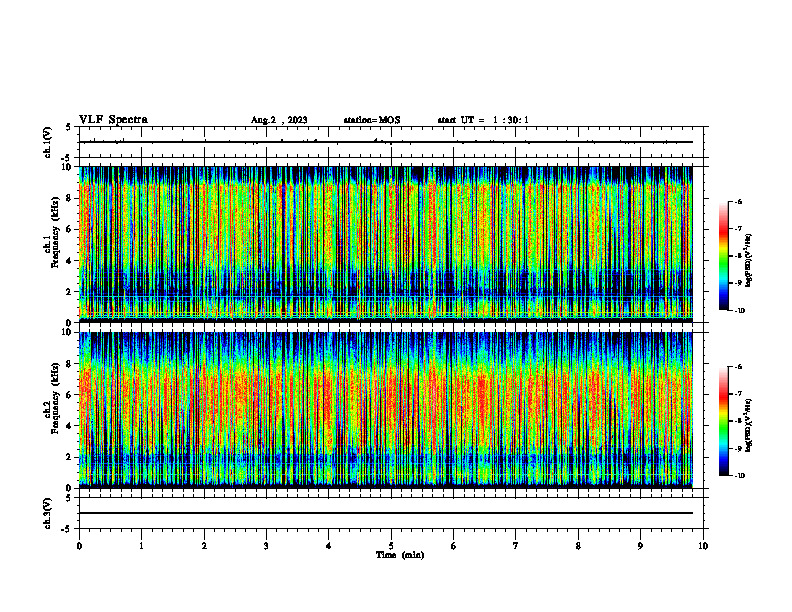Image resolution: width=792 pixels, height=612 pixels.
Task: Click the ch.2 color bar log(PSD) unit label
Action: coord(749,425)
